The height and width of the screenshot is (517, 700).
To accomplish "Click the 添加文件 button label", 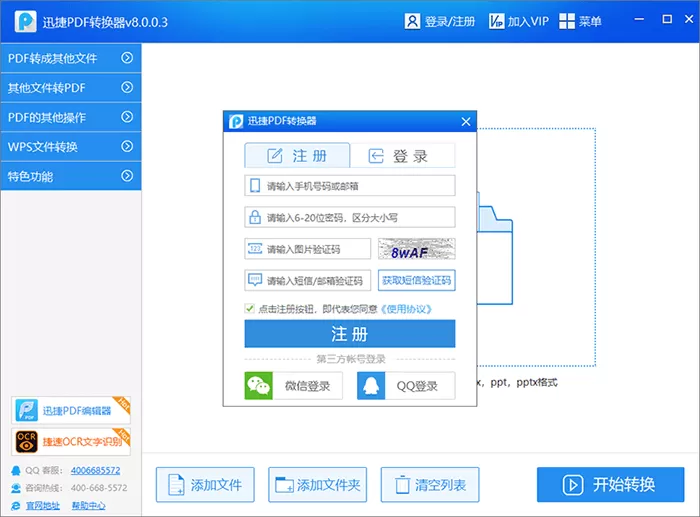I will tap(216, 485).
